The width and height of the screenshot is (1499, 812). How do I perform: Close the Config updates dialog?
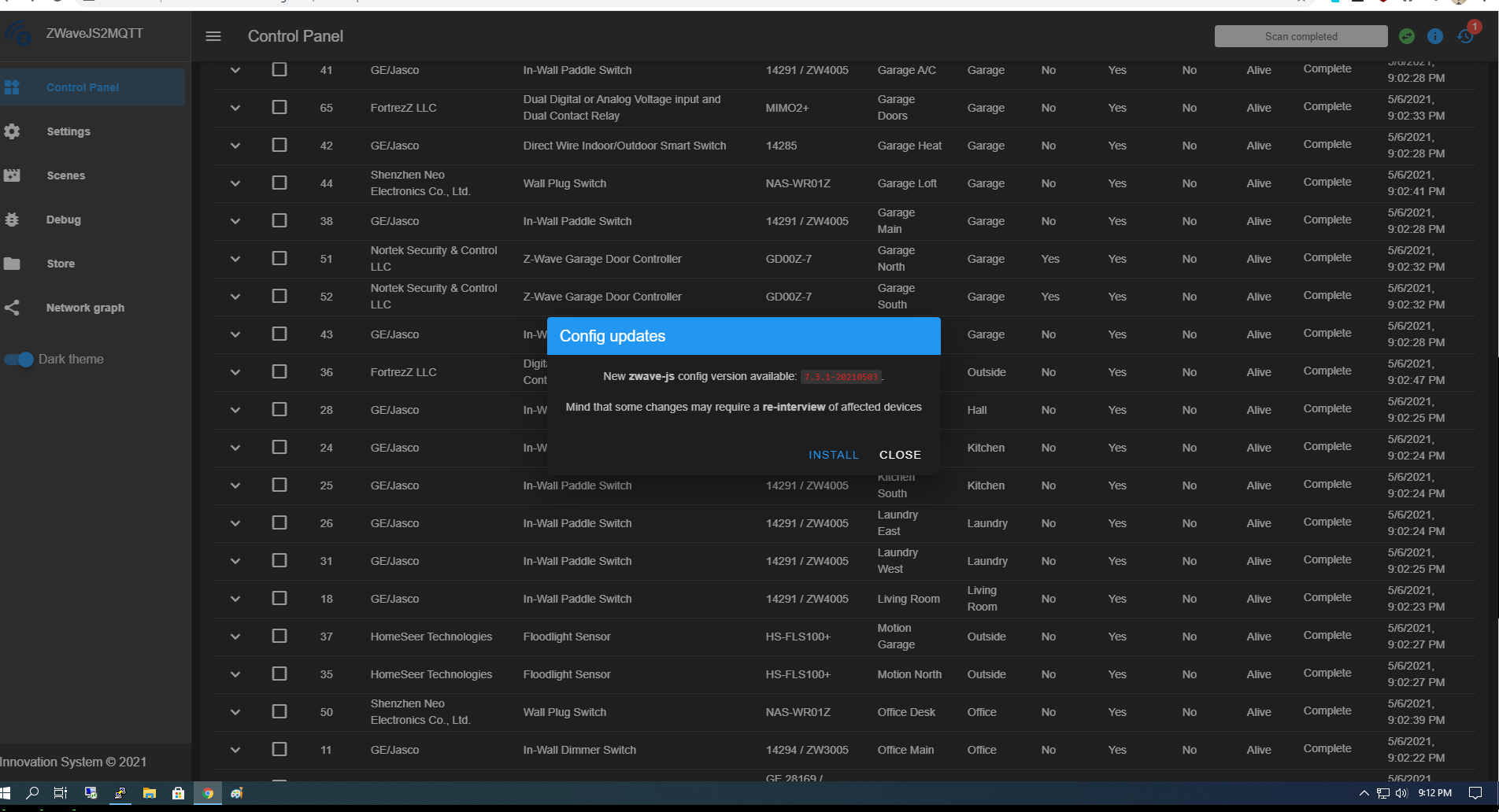(x=900, y=455)
